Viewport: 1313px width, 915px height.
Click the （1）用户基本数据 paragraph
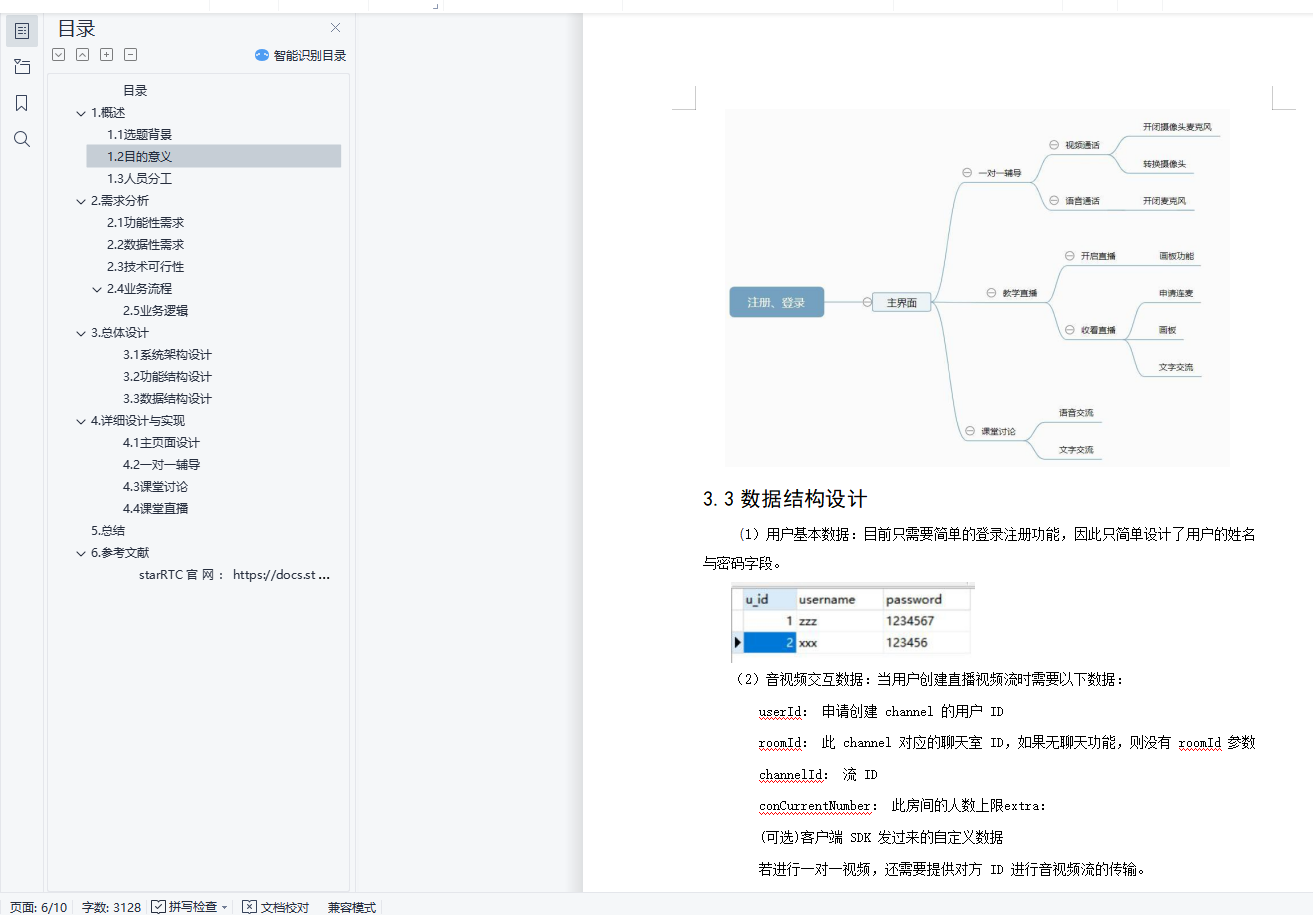(979, 548)
